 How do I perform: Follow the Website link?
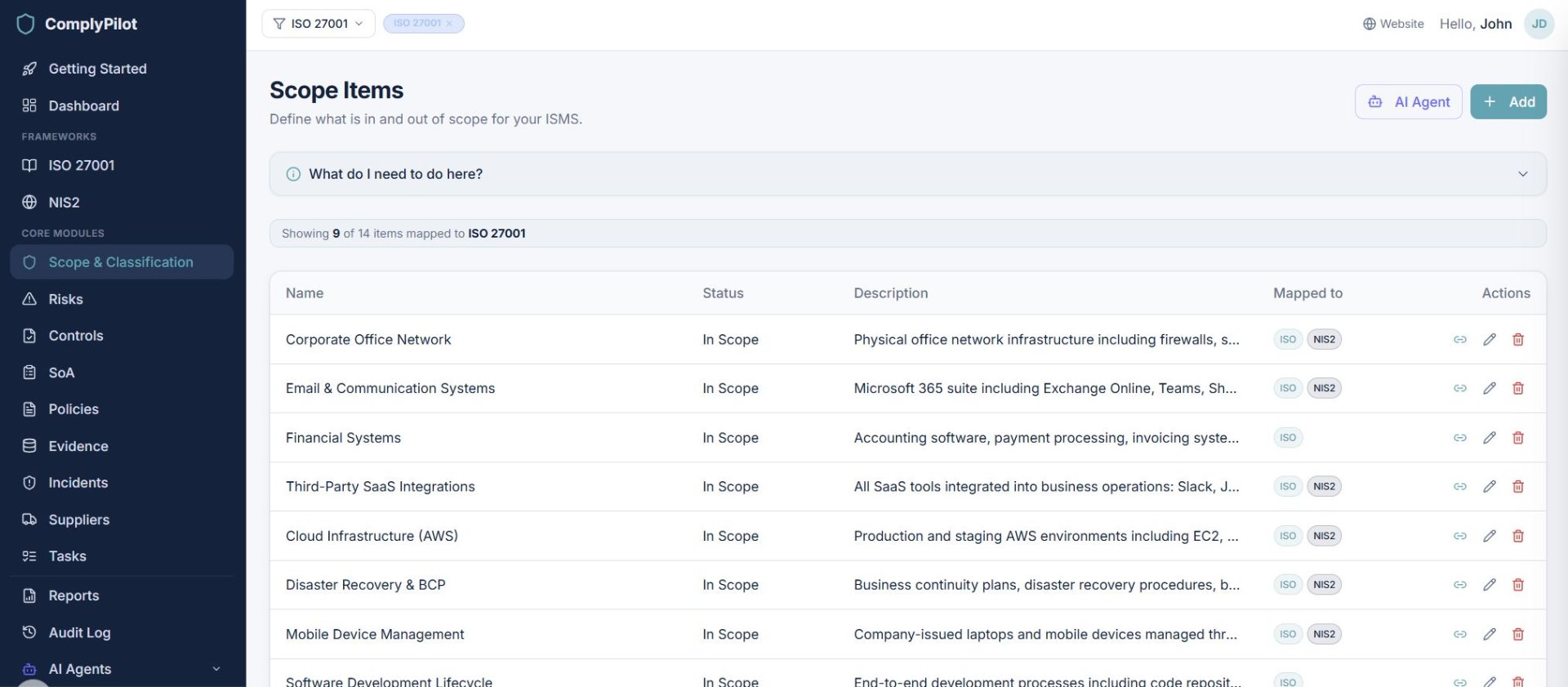pyautogui.click(x=1393, y=24)
